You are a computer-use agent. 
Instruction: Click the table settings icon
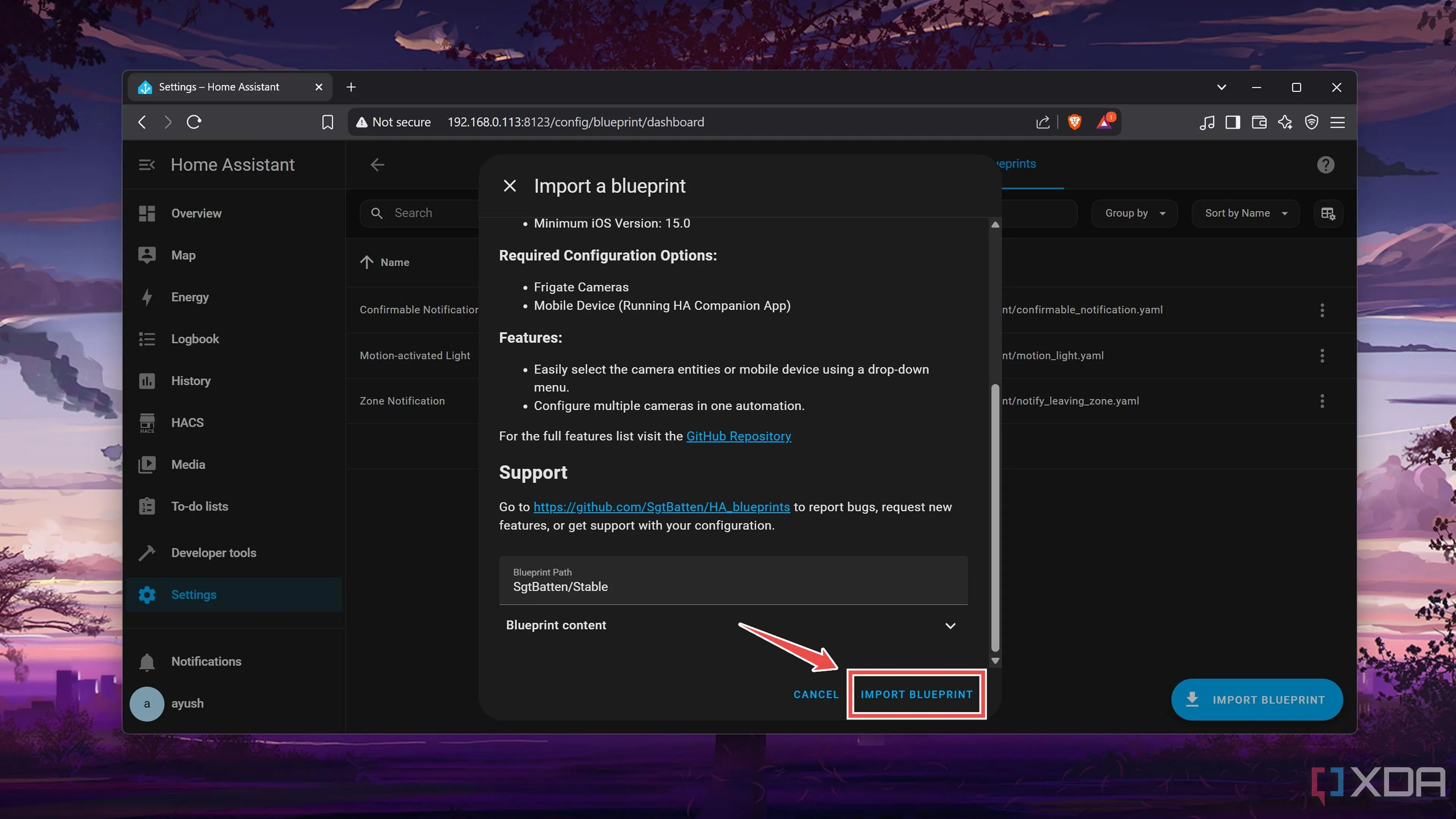(x=1328, y=213)
